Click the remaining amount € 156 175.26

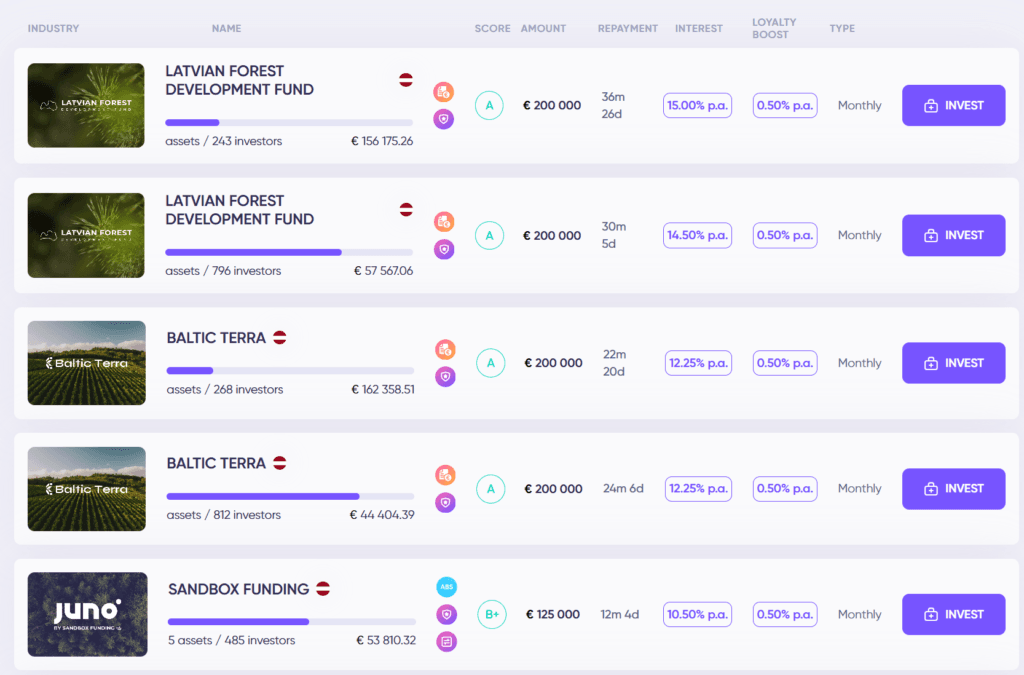click(x=382, y=141)
